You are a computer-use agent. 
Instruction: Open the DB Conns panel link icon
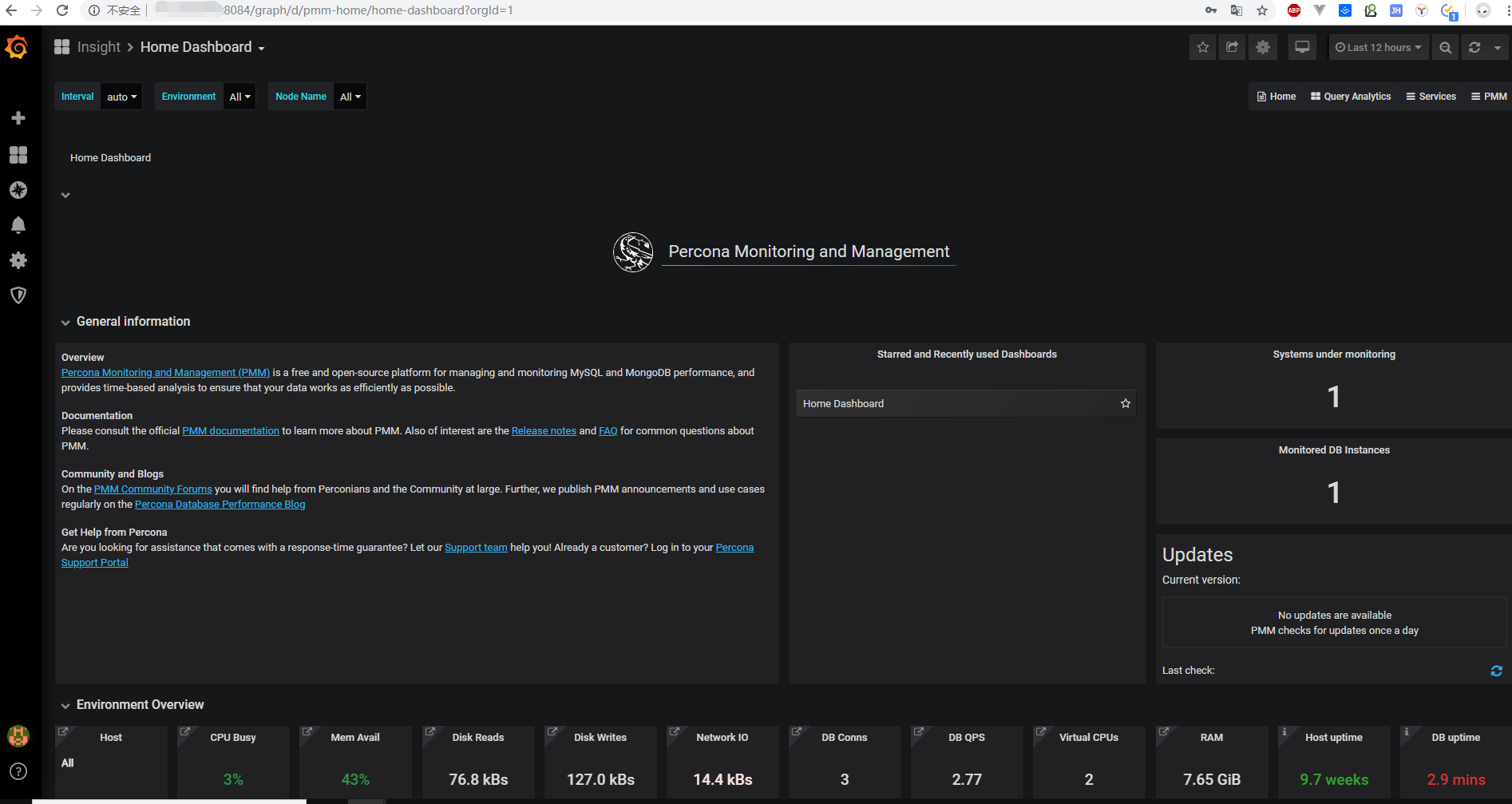click(x=796, y=731)
